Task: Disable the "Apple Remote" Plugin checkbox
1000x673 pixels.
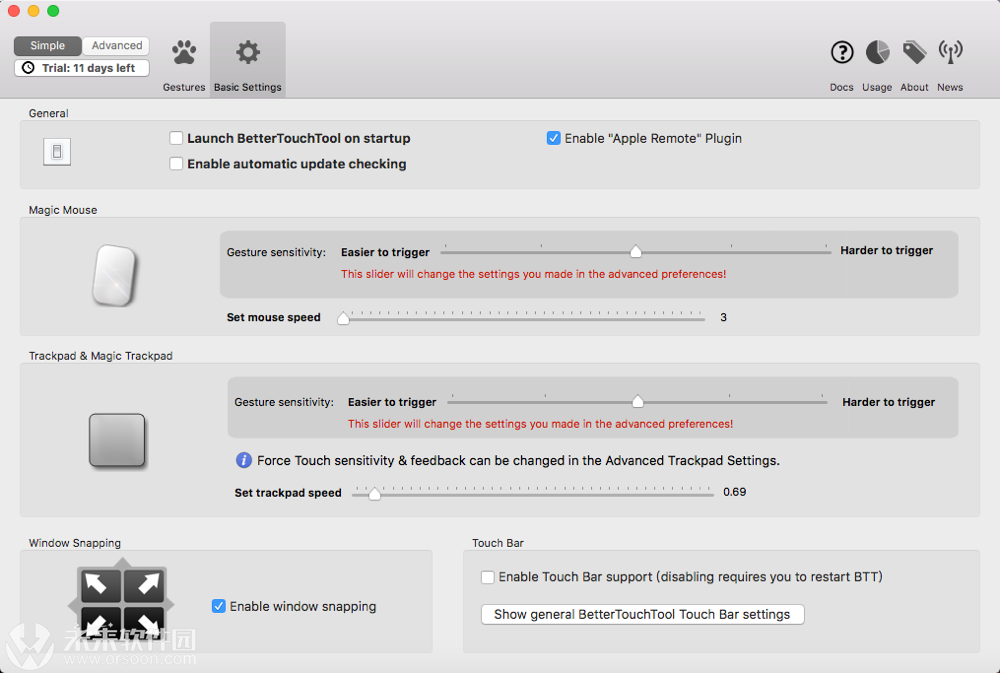Action: click(553, 139)
